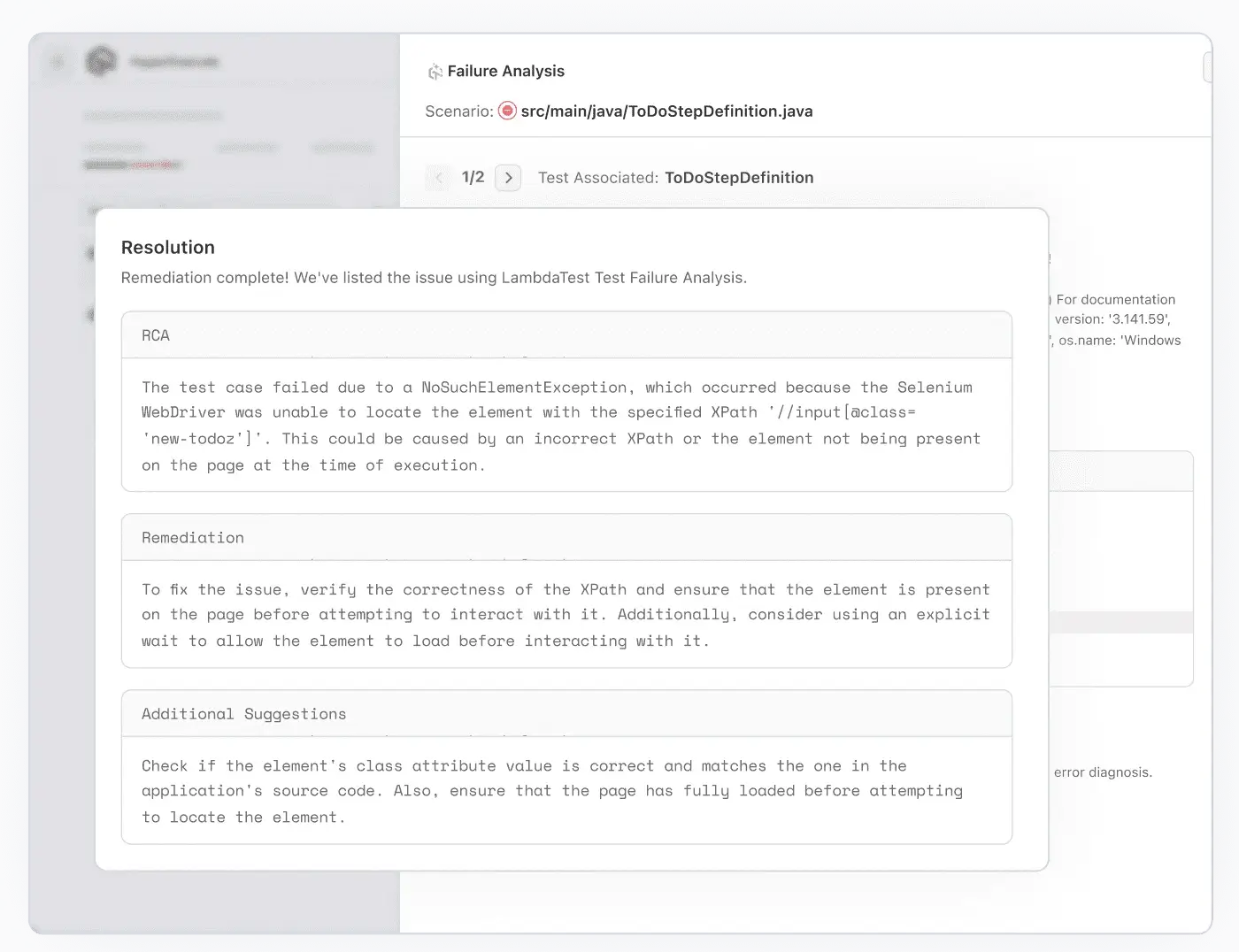Click the 'error diagnosis.' text
The image size is (1239, 952).
[1103, 772]
